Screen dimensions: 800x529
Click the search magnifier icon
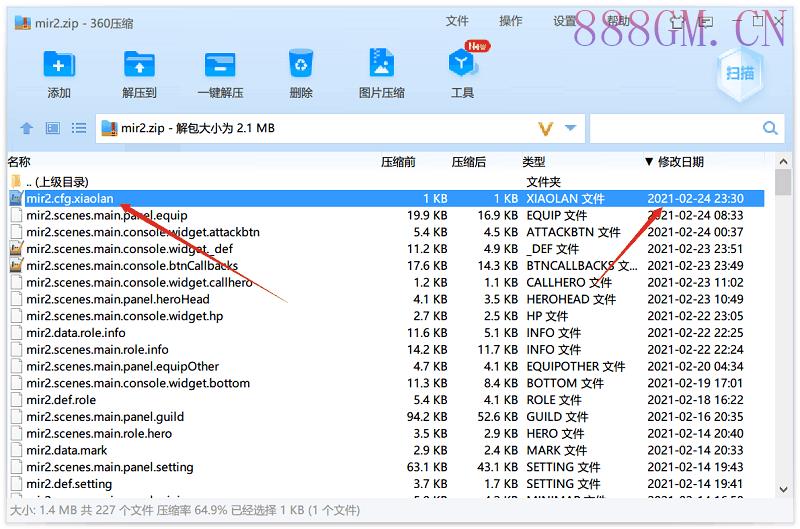tap(770, 128)
